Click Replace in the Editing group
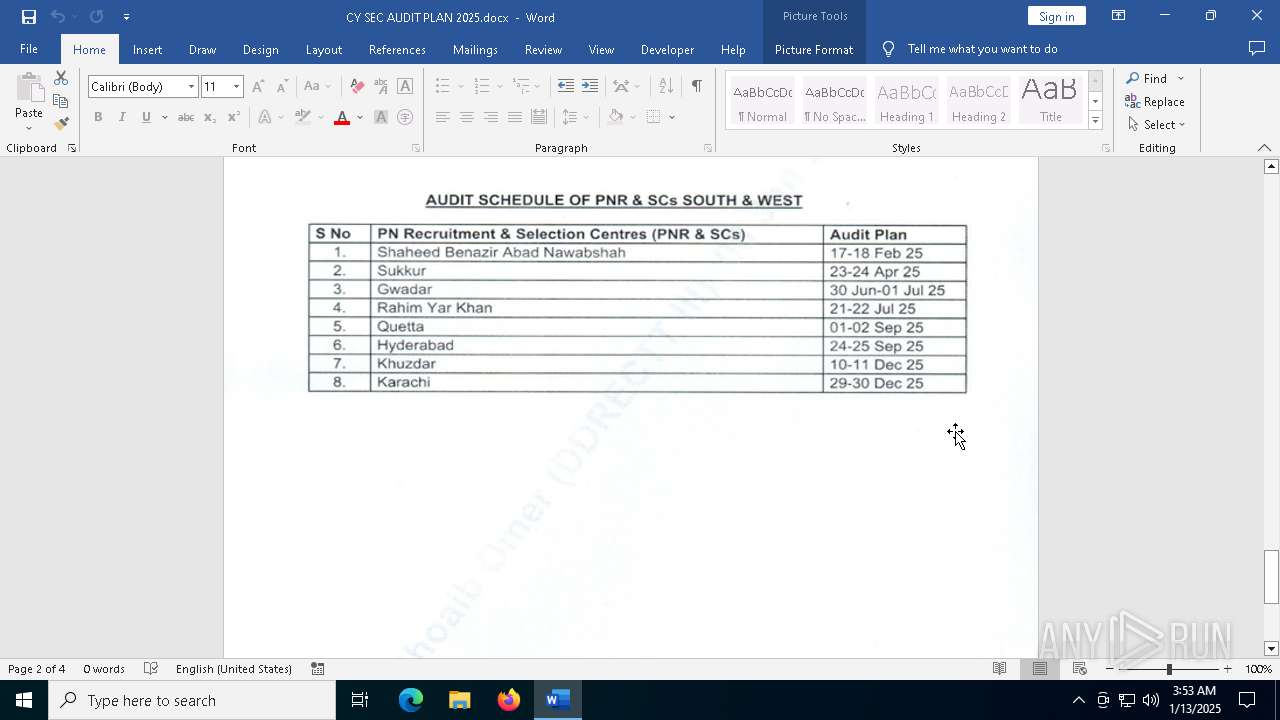The height and width of the screenshot is (720, 1280). pos(1155,102)
